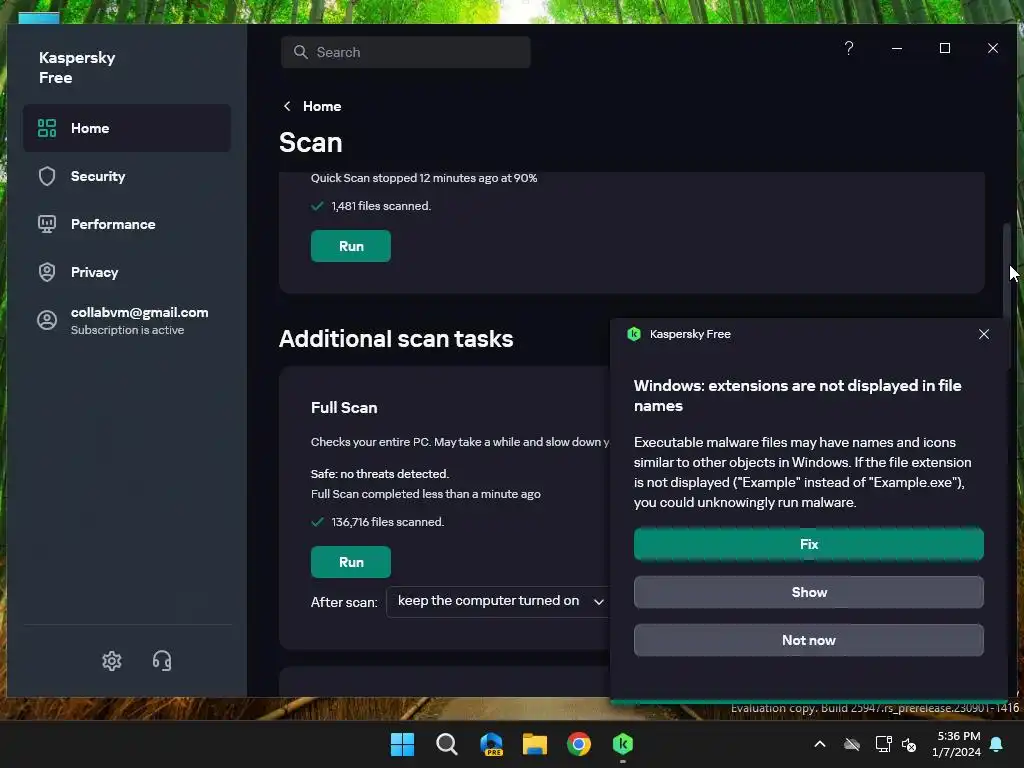This screenshot has width=1024, height=768.
Task: Click the Kaspersky taskbar icon
Action: 623,744
